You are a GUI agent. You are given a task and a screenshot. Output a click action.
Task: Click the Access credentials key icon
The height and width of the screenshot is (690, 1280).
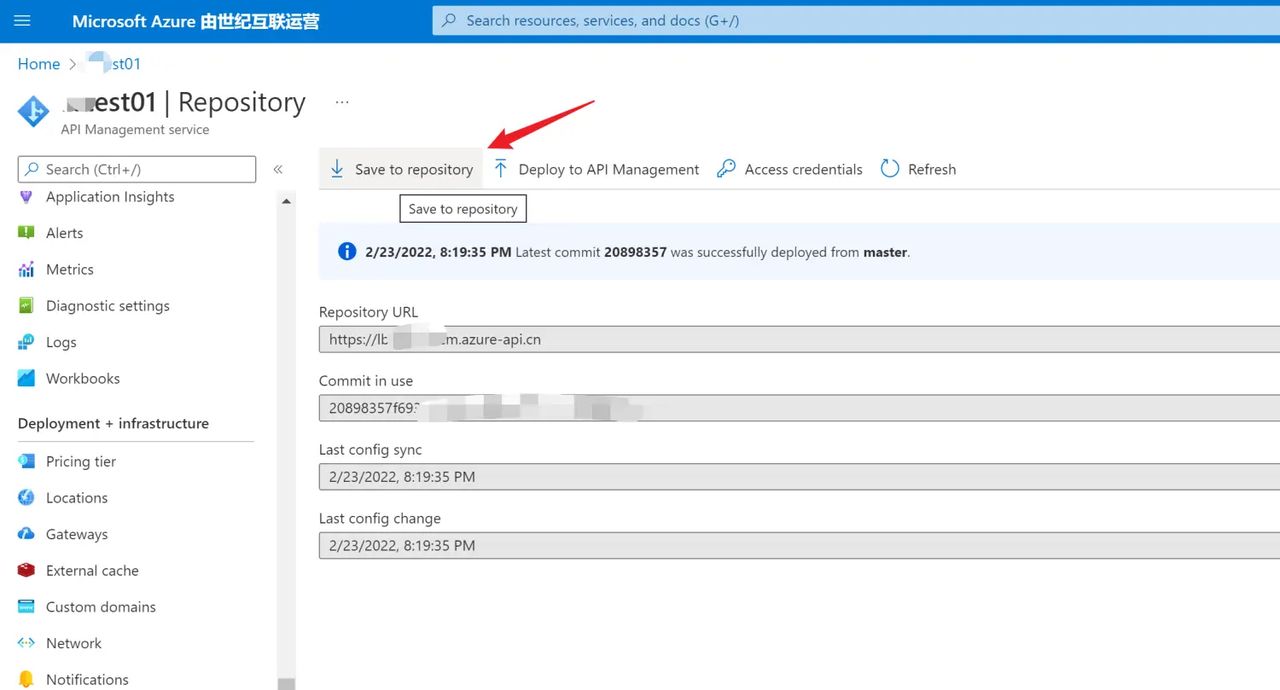tap(727, 169)
